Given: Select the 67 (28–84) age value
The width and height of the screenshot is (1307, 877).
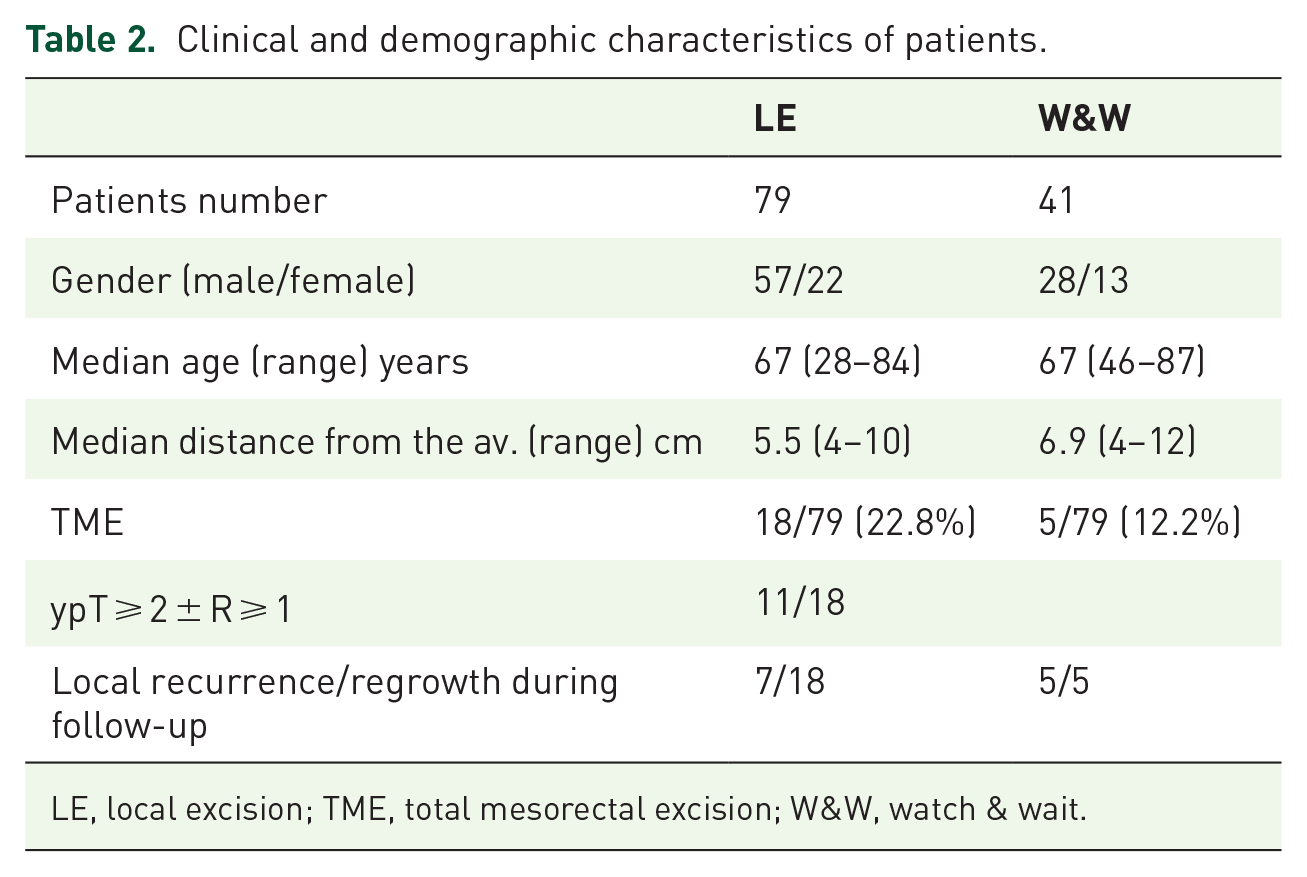Looking at the screenshot, I should click(x=837, y=361).
